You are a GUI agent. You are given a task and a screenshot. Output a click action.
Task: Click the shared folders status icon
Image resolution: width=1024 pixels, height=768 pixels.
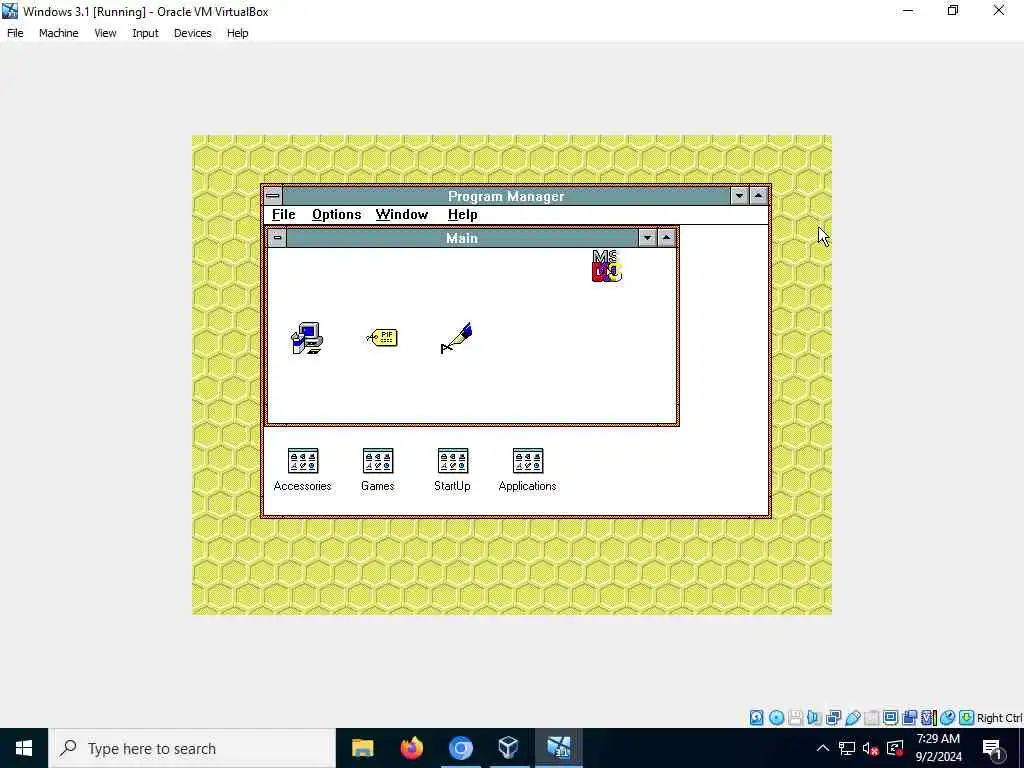pos(871,718)
